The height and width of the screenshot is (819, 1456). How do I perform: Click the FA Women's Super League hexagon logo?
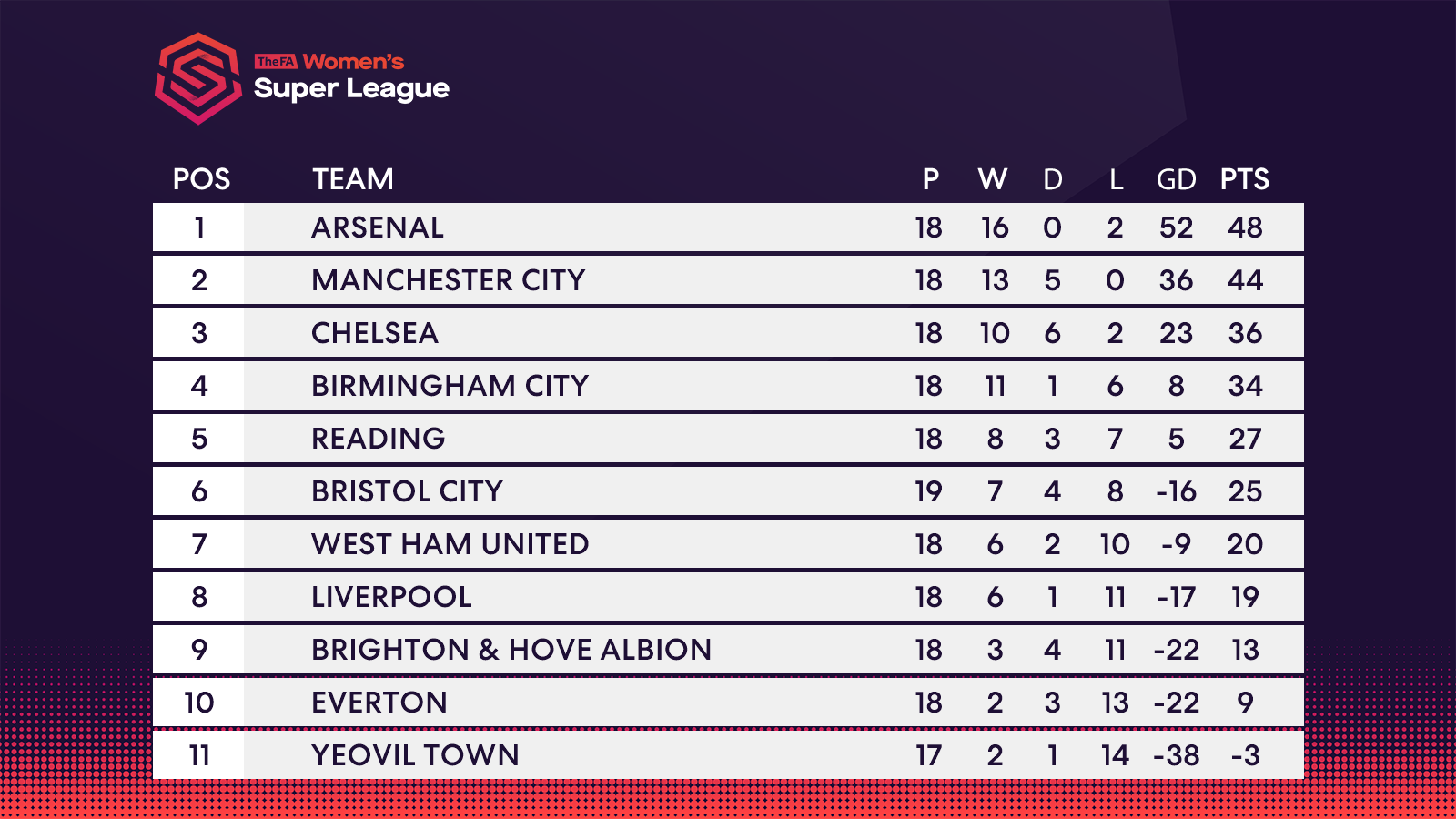point(198,78)
